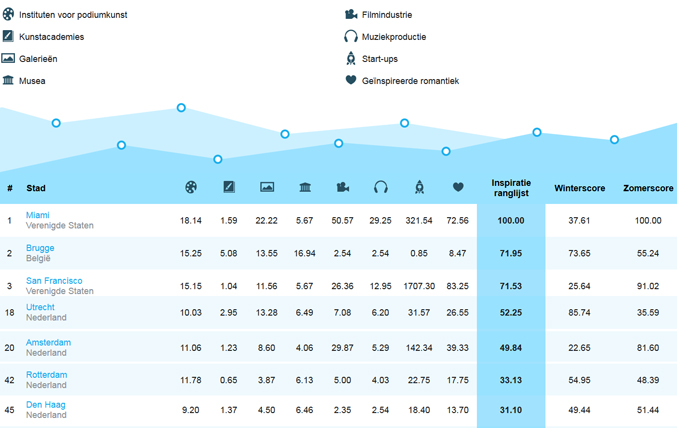The height and width of the screenshot is (428, 677).
Task: Click the performing arts icon in table header
Action: point(191,187)
